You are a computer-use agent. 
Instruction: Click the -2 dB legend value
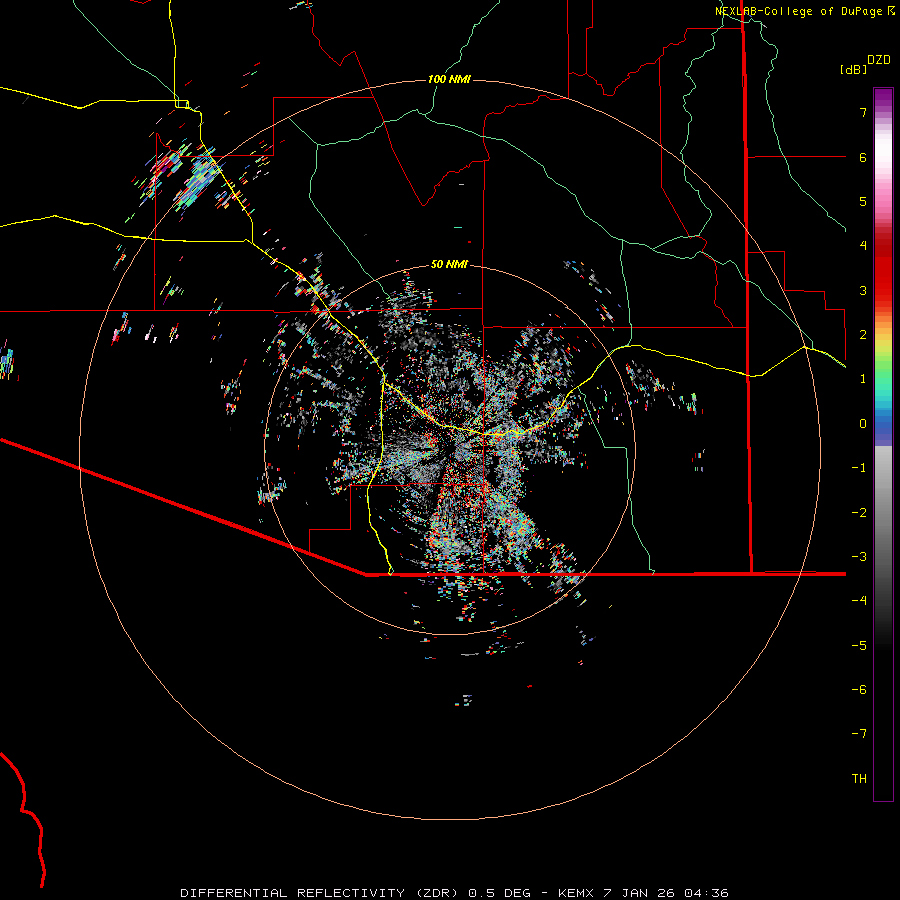(859, 513)
